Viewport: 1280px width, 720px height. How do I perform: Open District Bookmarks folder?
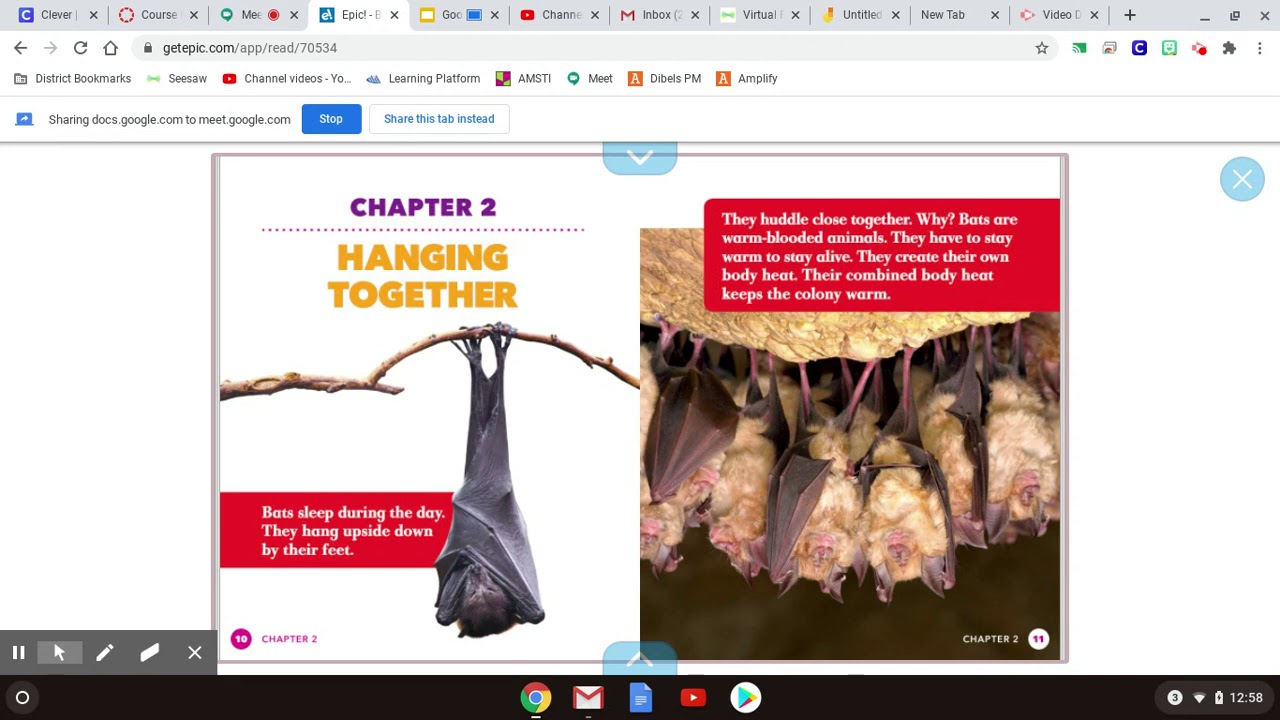tap(72, 79)
